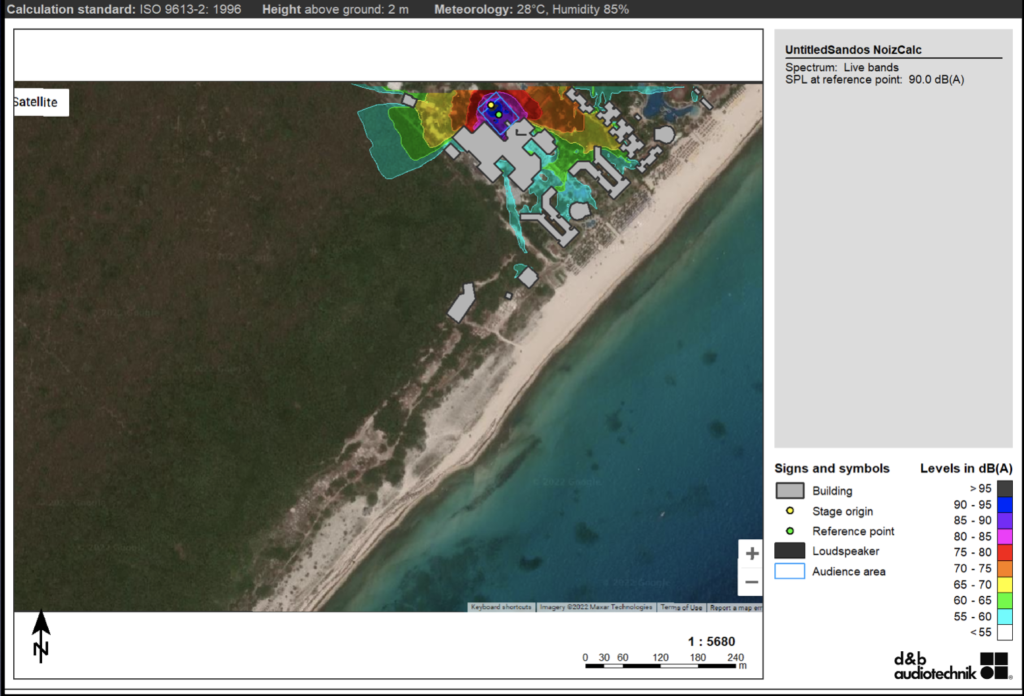The image size is (1024, 696).
Task: Click the d&b audiotechnik logo
Action: (951, 665)
